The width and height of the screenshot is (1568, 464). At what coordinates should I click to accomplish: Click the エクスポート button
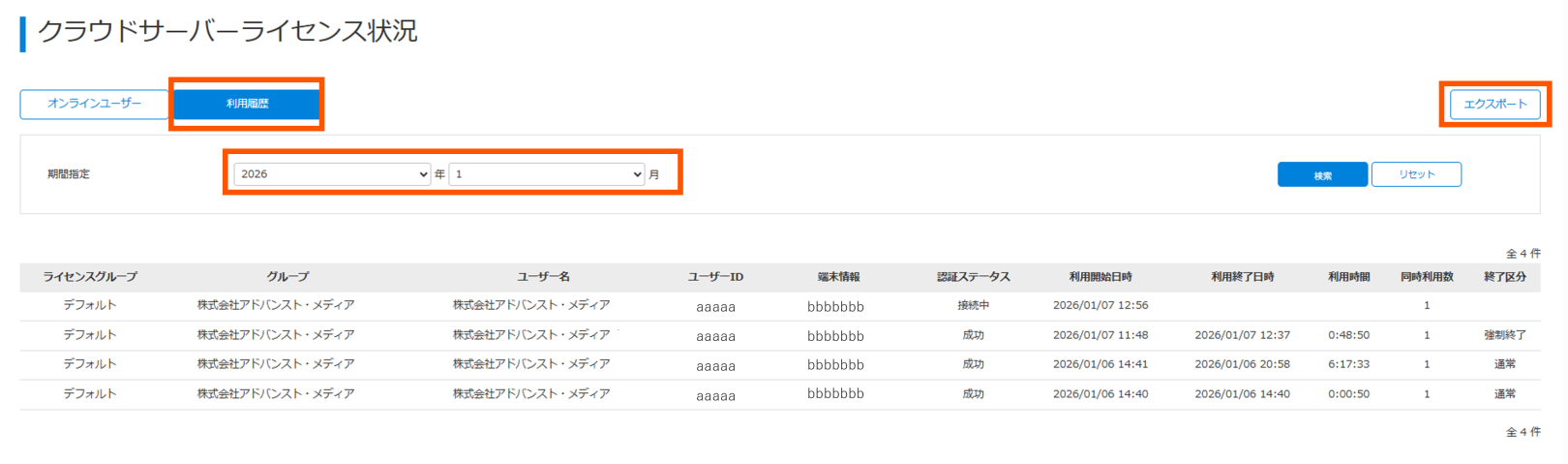(x=1494, y=104)
